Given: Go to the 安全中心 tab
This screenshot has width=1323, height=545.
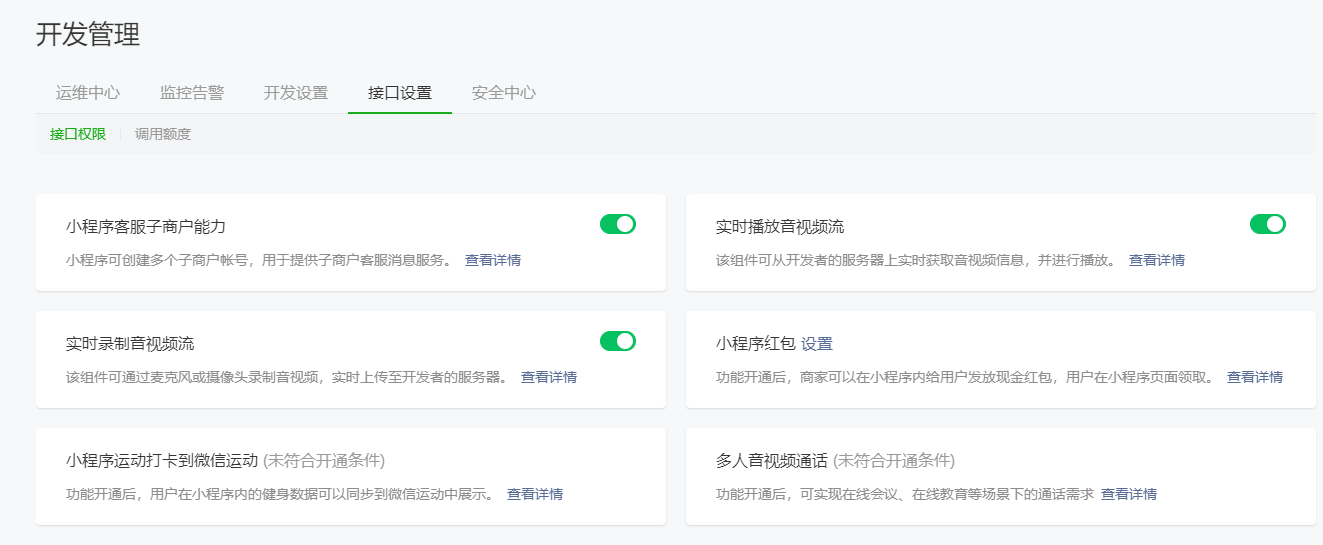Looking at the screenshot, I should pyautogui.click(x=504, y=93).
